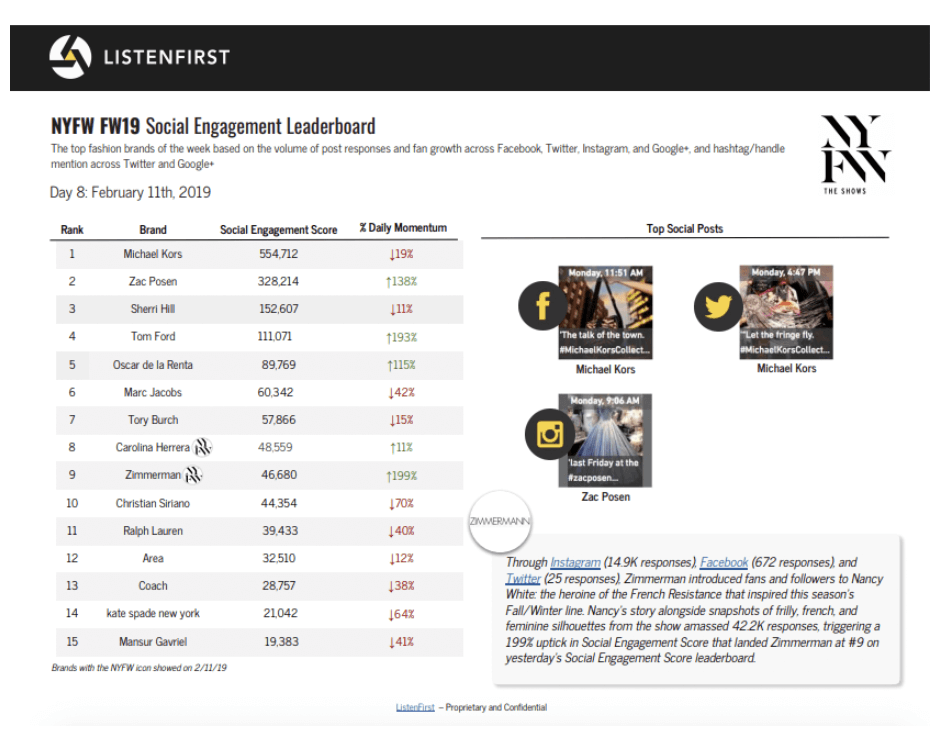The width and height of the screenshot is (946, 756).
Task: Follow the Twitter link in the summary paragraph
Action: click(x=523, y=579)
